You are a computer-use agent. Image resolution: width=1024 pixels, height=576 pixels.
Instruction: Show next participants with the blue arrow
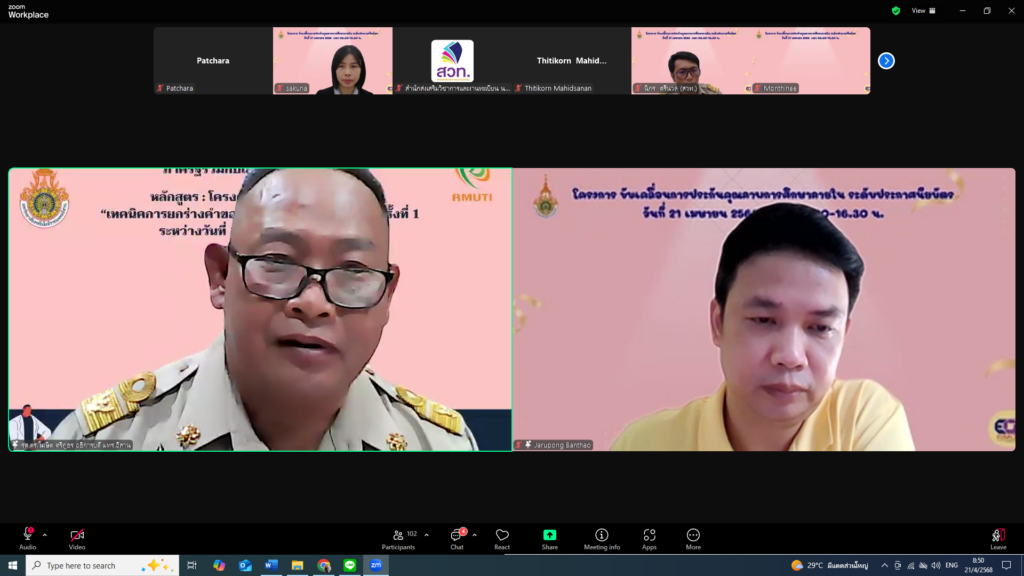click(886, 60)
